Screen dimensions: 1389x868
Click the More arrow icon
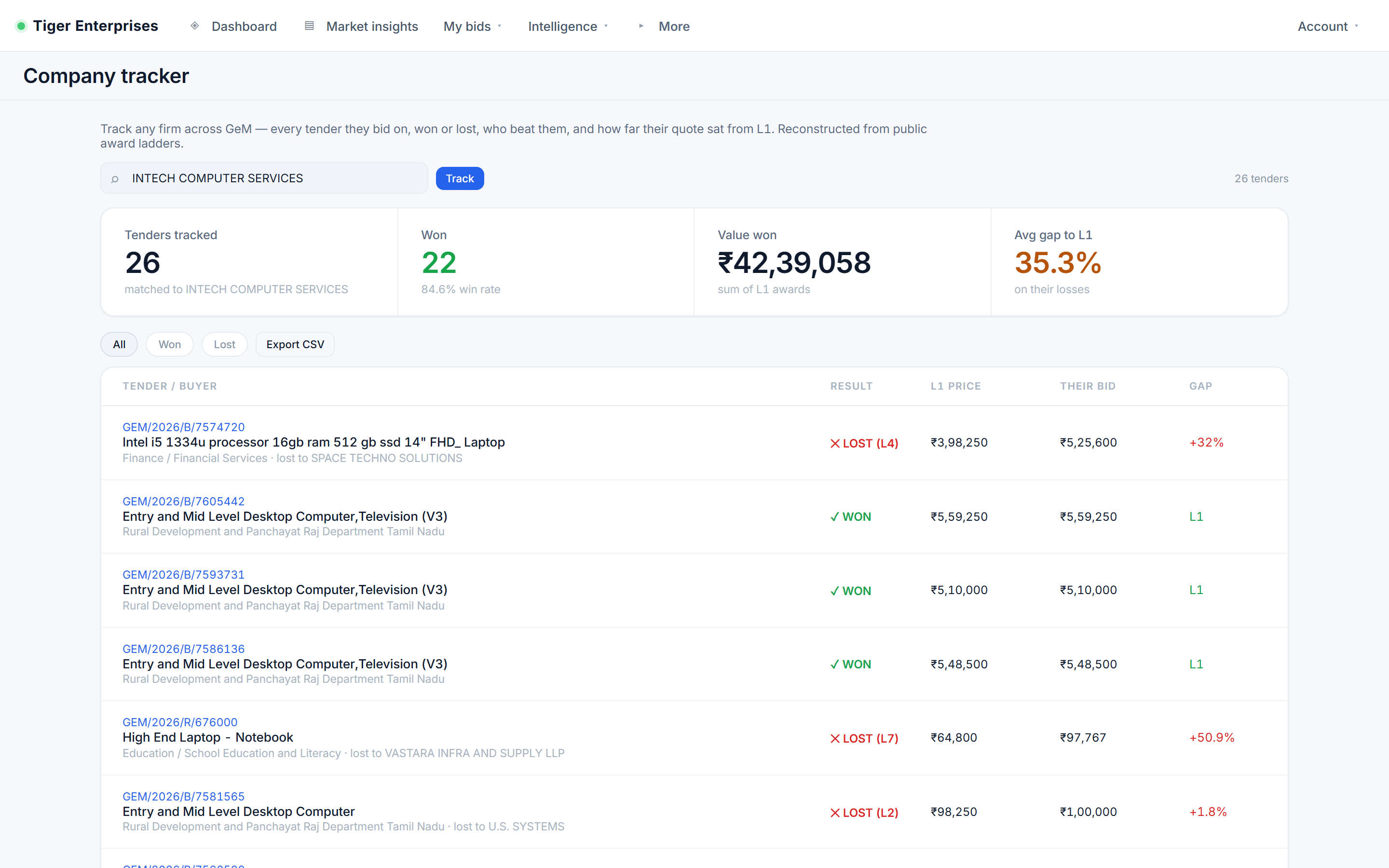pyautogui.click(x=641, y=26)
